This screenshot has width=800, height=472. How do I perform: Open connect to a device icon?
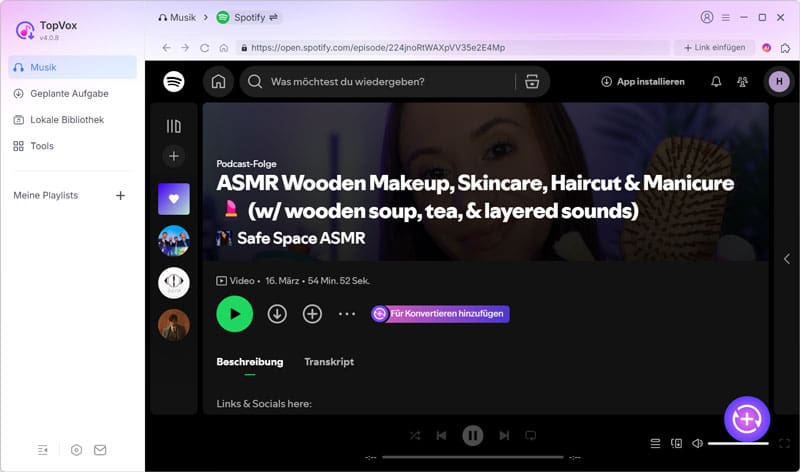[677, 443]
